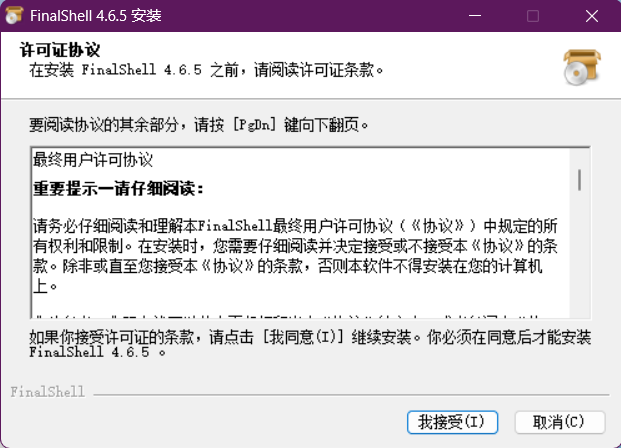Screen dimensions: 621x448
Task: Click the disabled maximize button
Action: [x=532, y=16]
